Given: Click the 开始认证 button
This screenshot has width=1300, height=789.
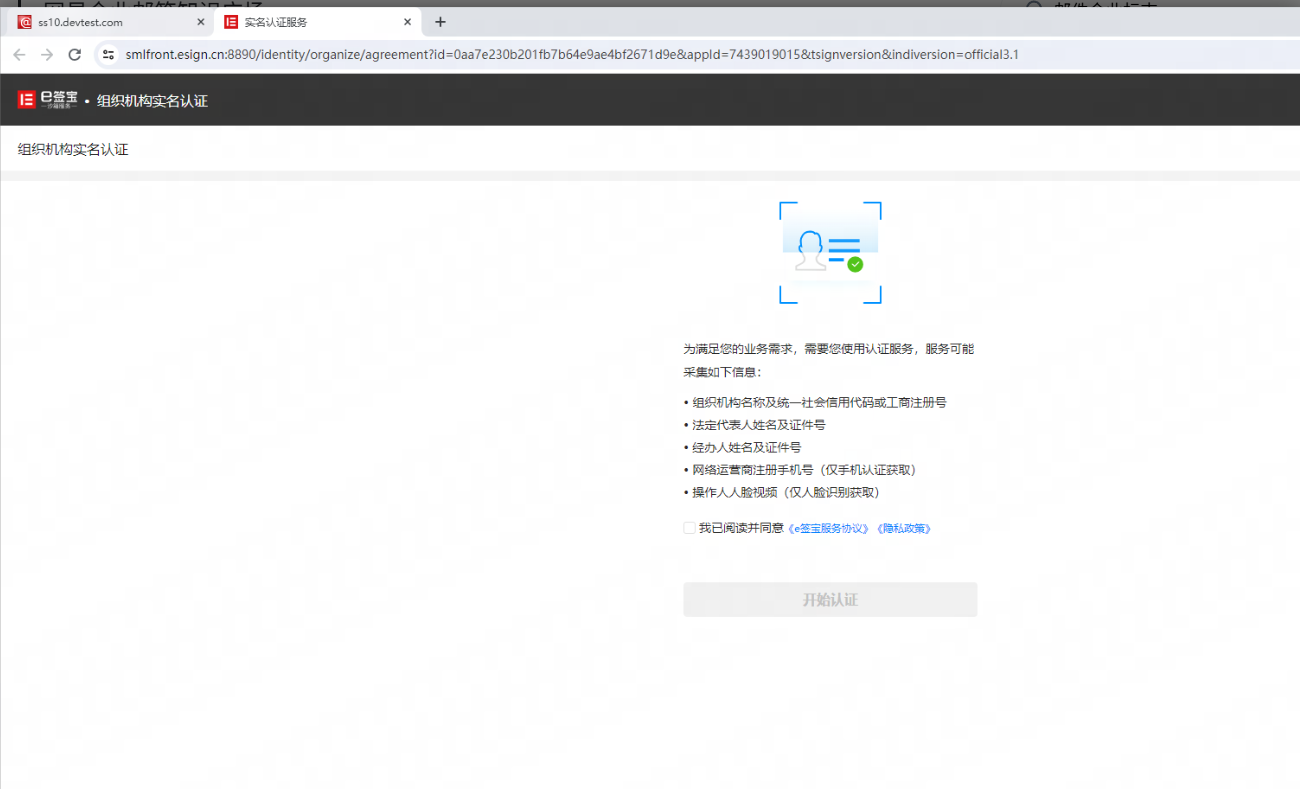Looking at the screenshot, I should pos(830,600).
